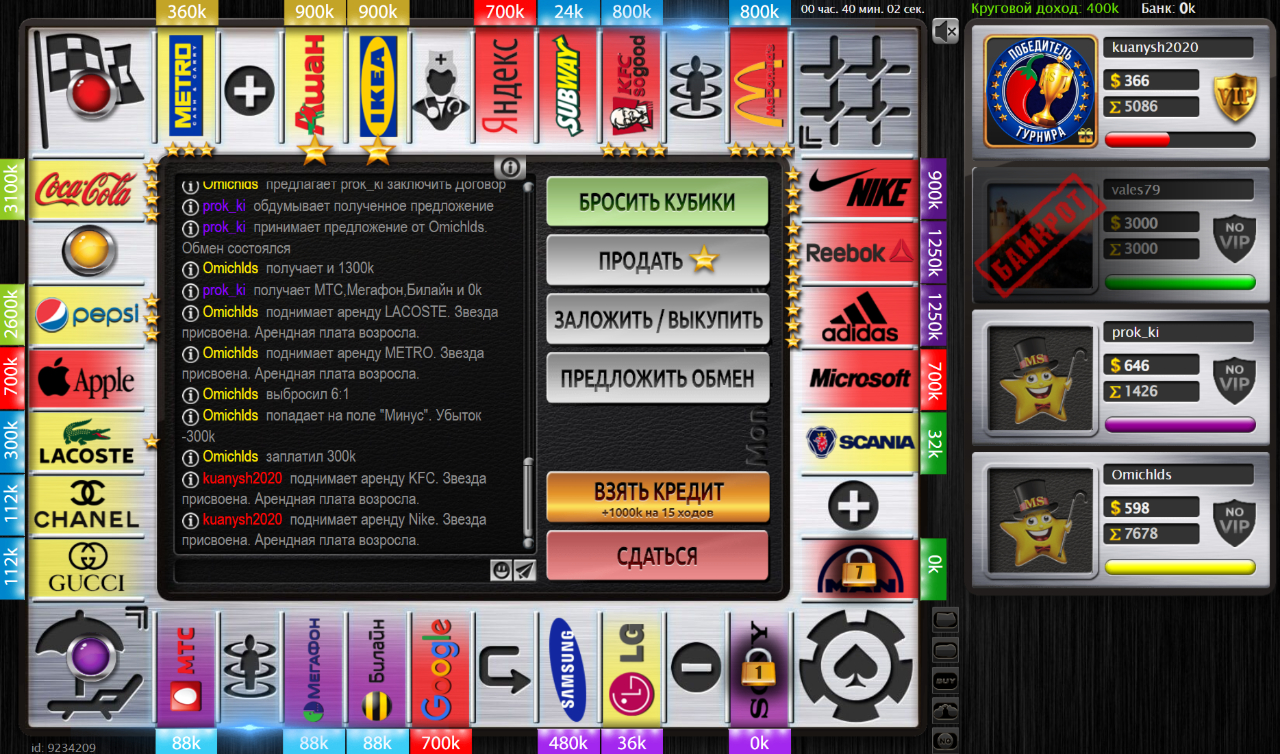Image resolution: width=1280 pixels, height=754 pixels.
Task: Select the adidas property tile
Action: pyautogui.click(x=860, y=317)
